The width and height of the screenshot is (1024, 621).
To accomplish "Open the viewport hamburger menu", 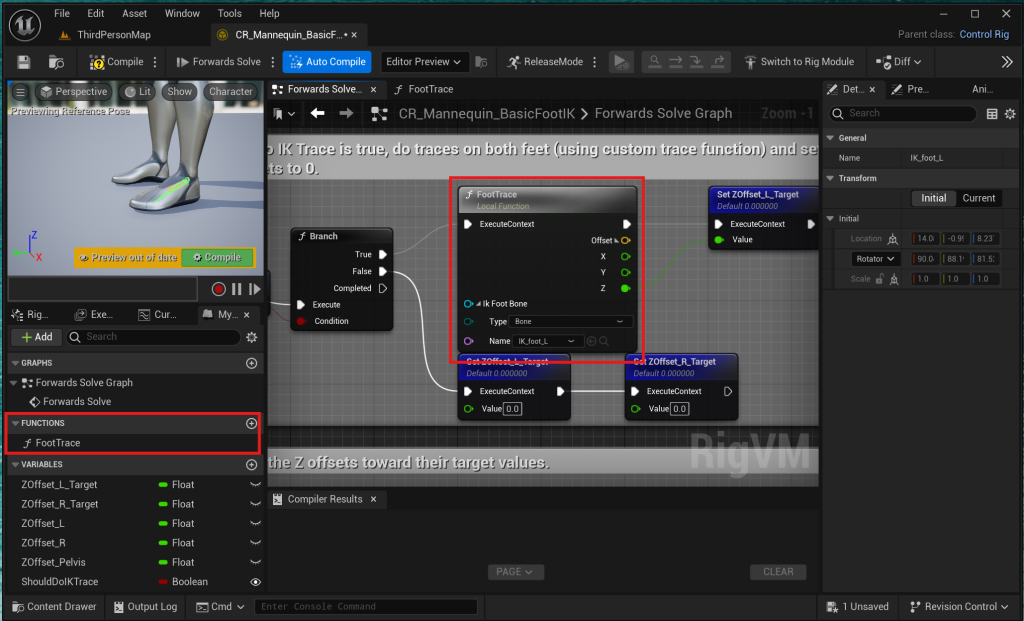I will pyautogui.click(x=20, y=92).
